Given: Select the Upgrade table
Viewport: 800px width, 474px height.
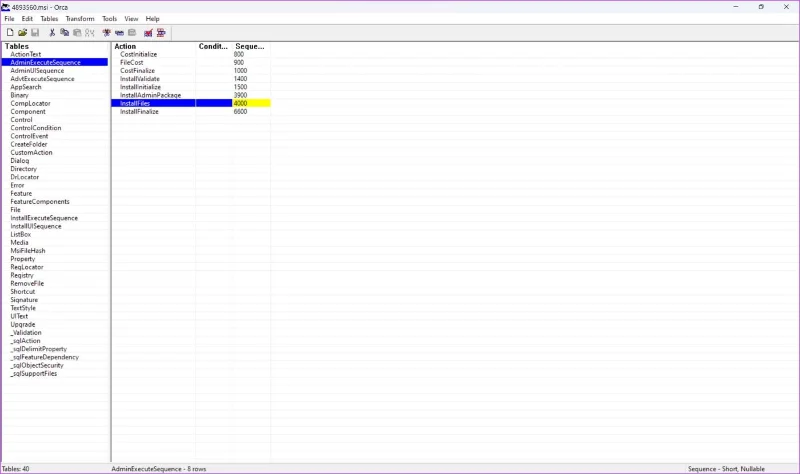Looking at the screenshot, I should (x=23, y=324).
